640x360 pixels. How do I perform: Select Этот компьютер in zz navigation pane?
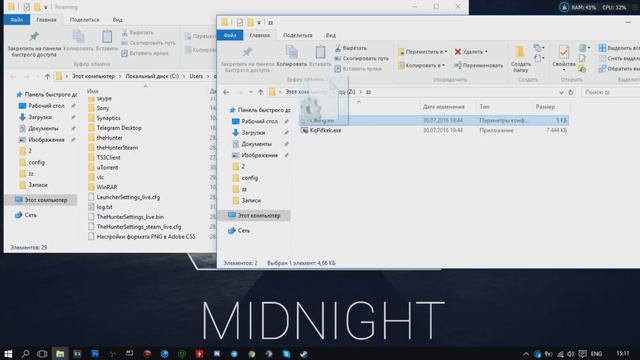coord(254,216)
